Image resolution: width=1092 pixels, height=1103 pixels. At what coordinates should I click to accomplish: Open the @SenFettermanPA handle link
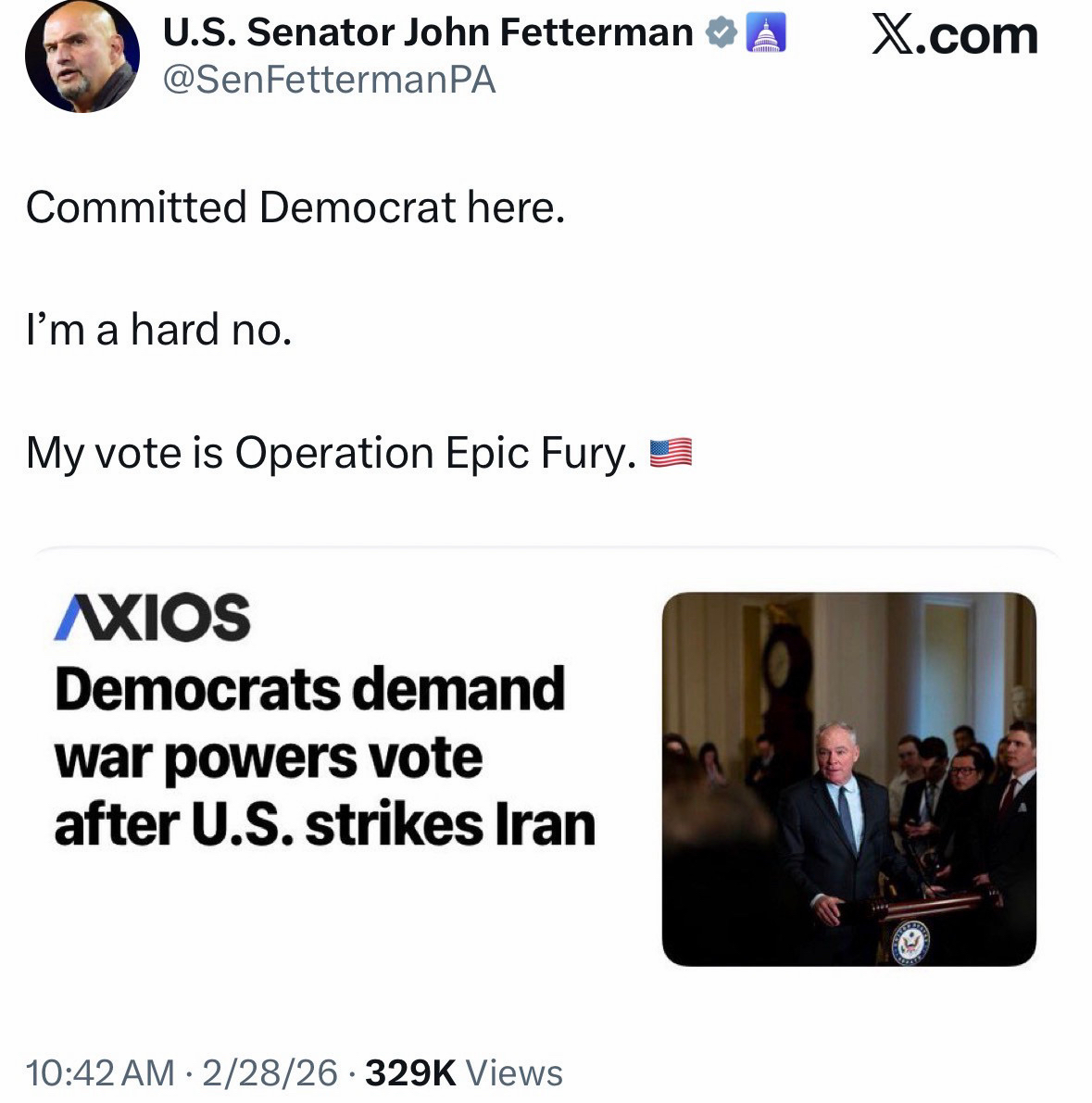(329, 81)
